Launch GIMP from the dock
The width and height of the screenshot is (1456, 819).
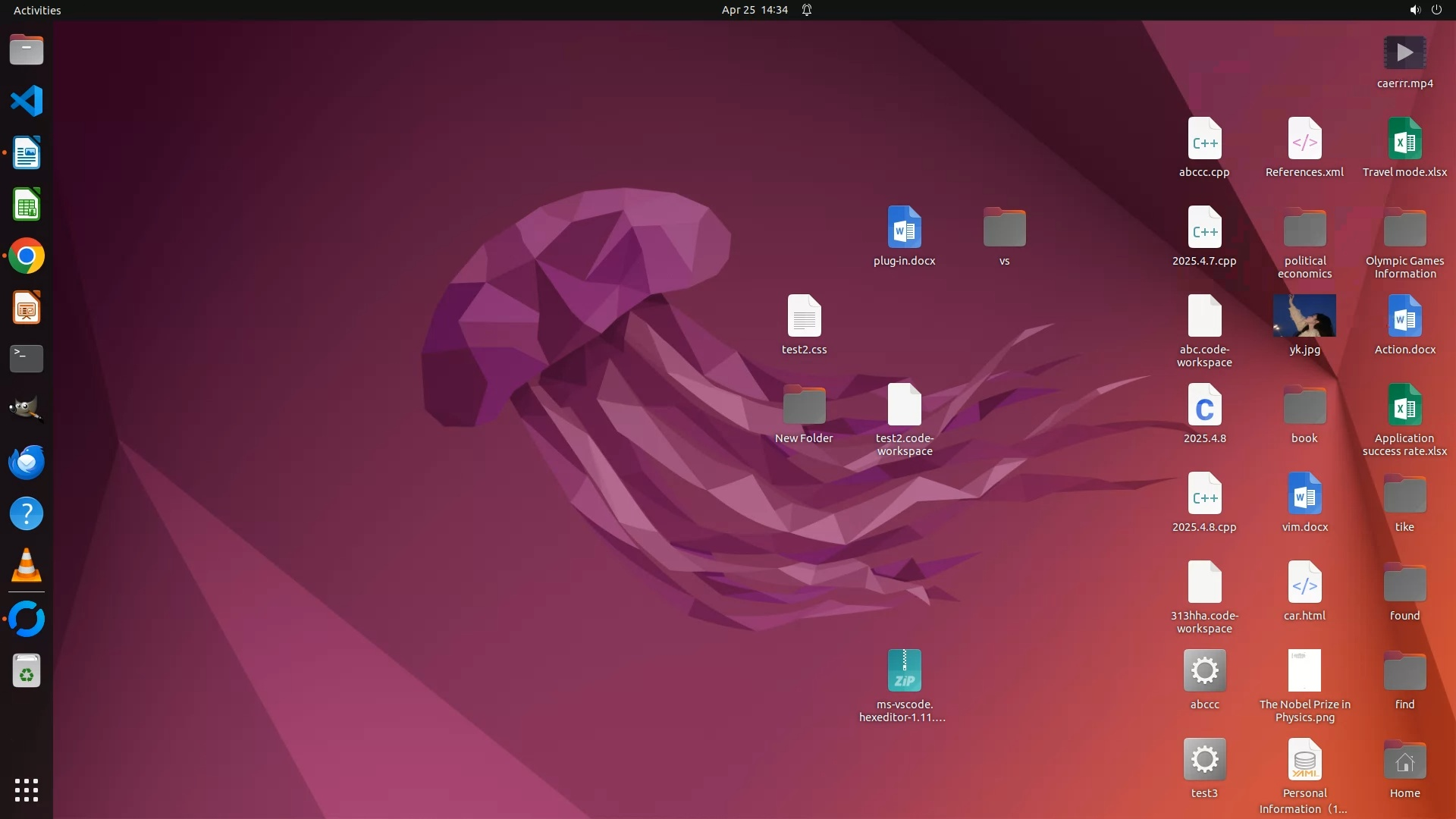click(x=27, y=410)
